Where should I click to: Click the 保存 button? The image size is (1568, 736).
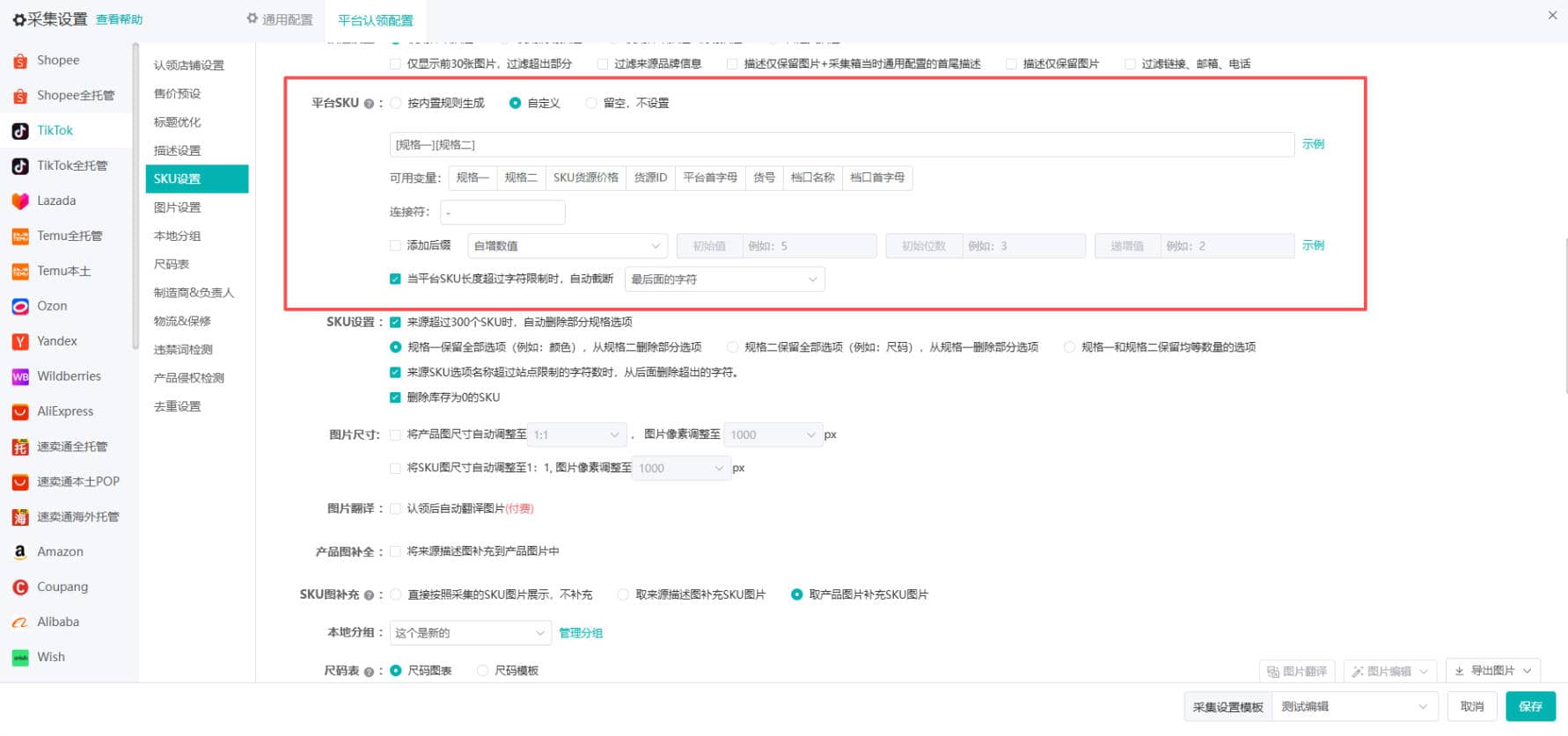tap(1530, 707)
